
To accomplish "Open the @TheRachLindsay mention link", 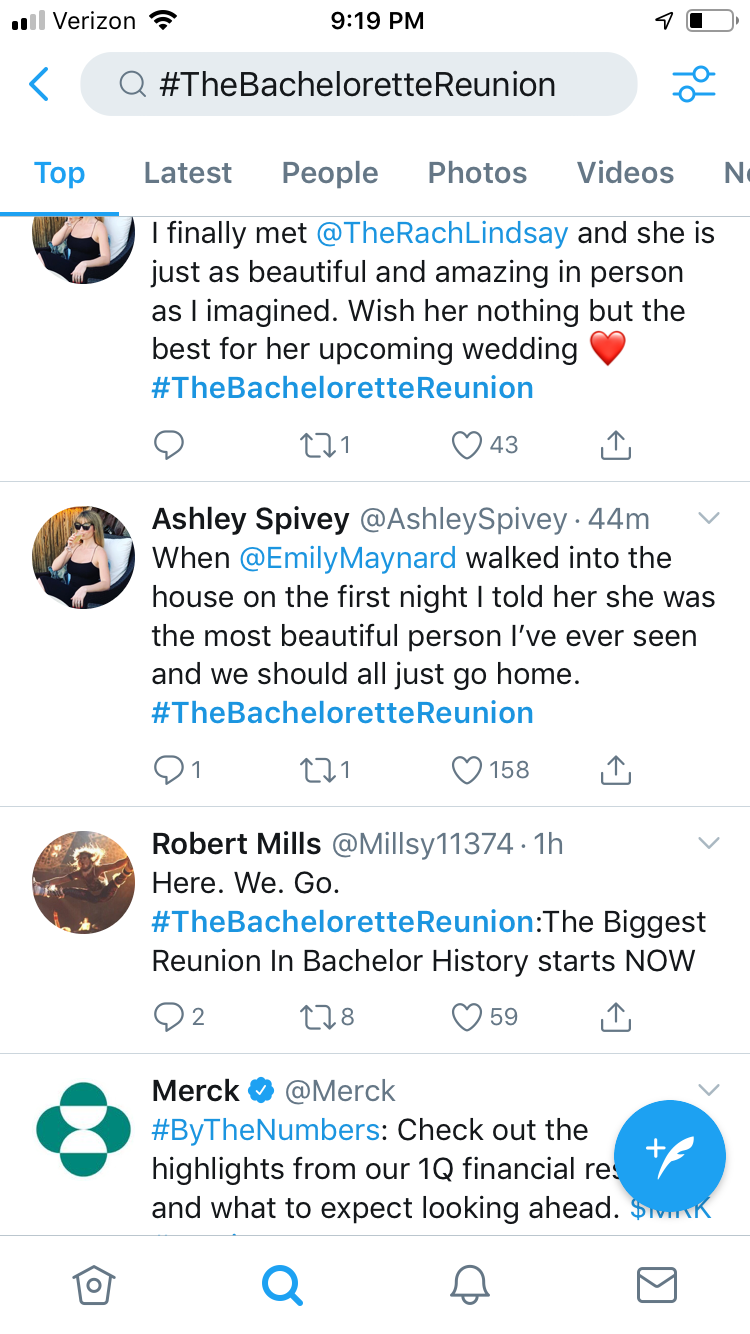I will (442, 233).
